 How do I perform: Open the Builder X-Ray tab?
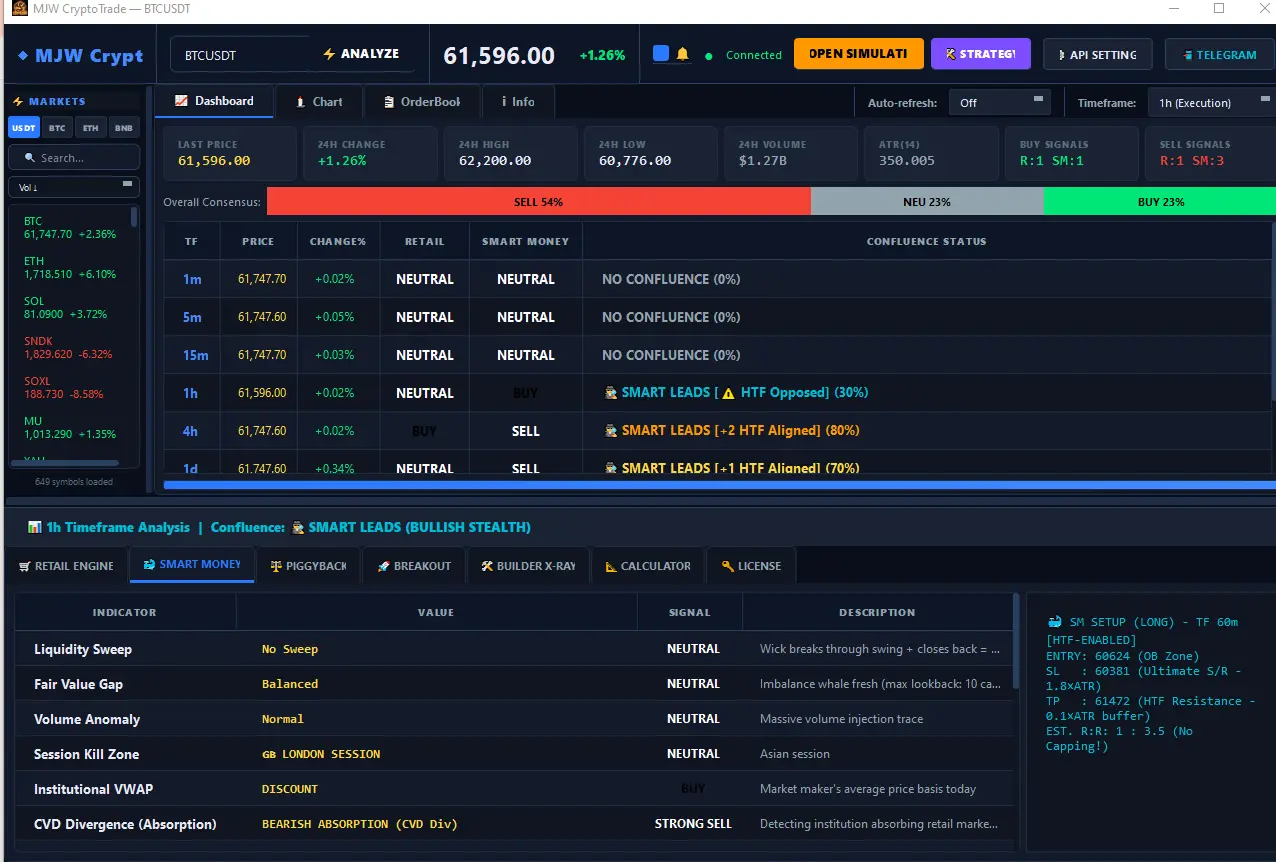tap(528, 566)
